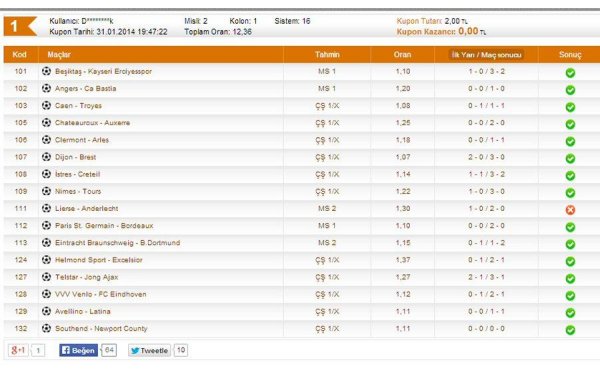600x385 pixels.
Task: Click soccer ball icon beside Caen - Troyes
Action: click(46, 105)
